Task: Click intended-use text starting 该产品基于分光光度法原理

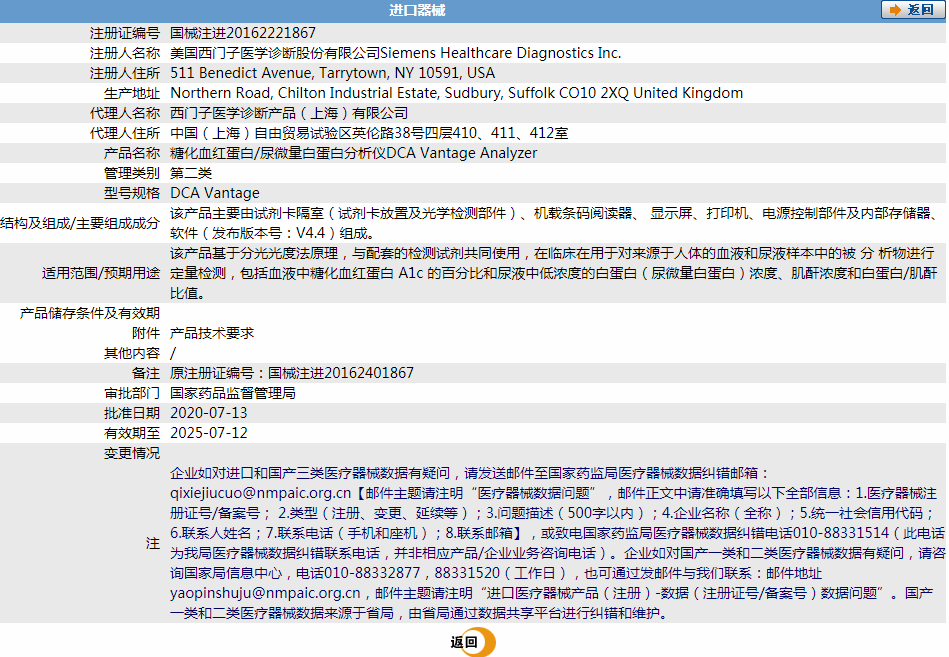Action: pos(554,273)
